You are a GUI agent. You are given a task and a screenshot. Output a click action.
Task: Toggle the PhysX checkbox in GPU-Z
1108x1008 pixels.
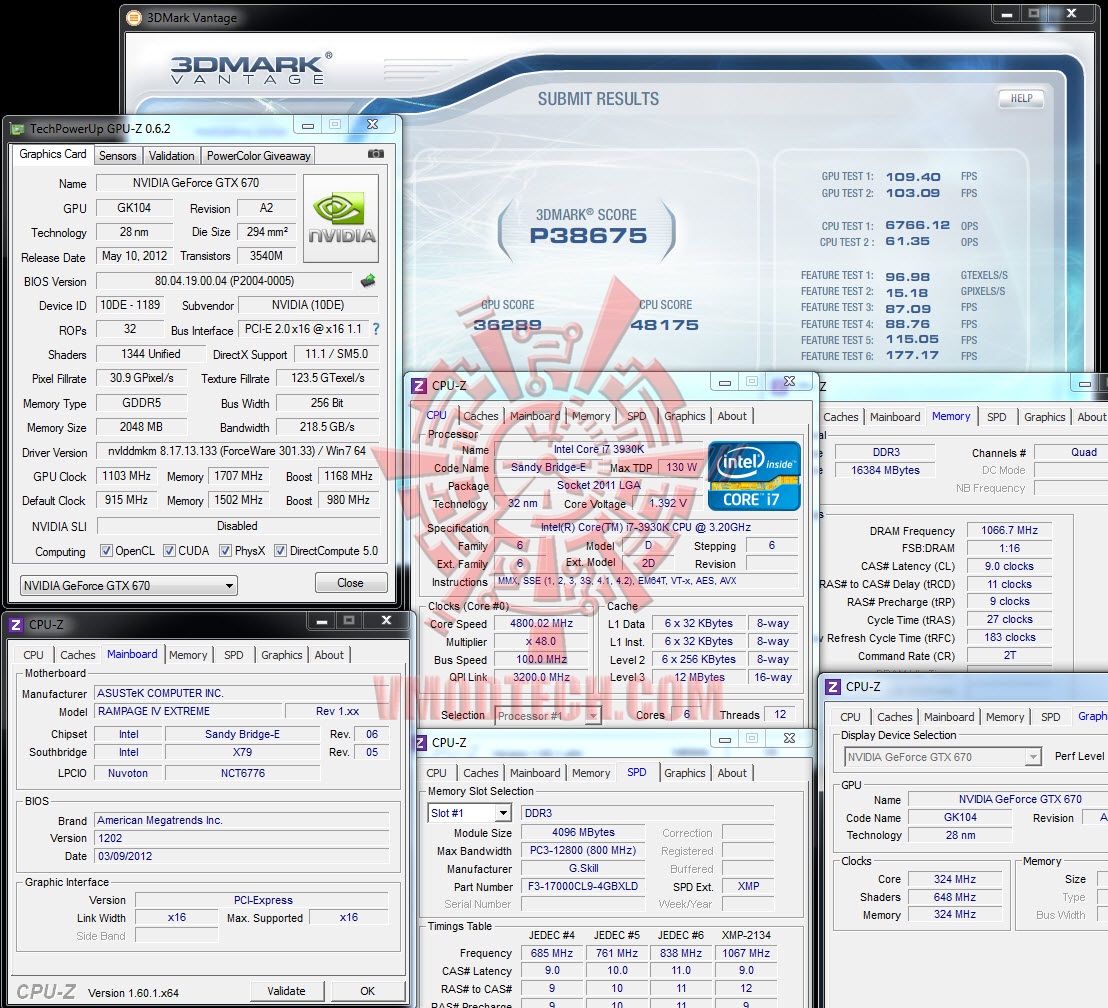tap(225, 551)
